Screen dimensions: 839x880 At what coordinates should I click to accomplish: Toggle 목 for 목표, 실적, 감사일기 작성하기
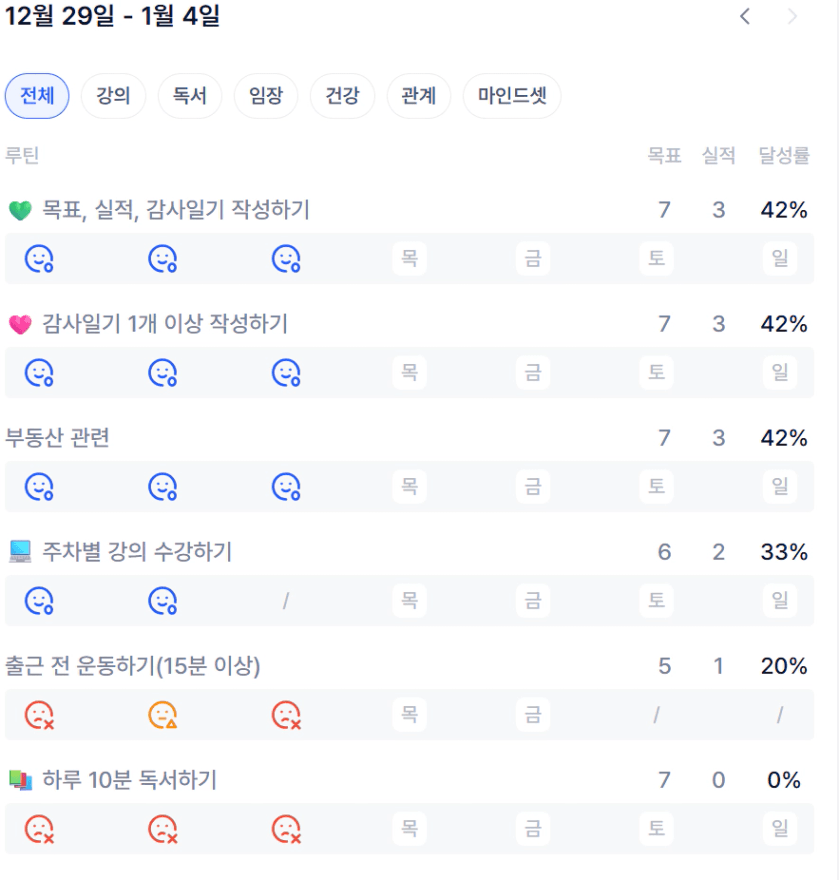click(x=409, y=259)
